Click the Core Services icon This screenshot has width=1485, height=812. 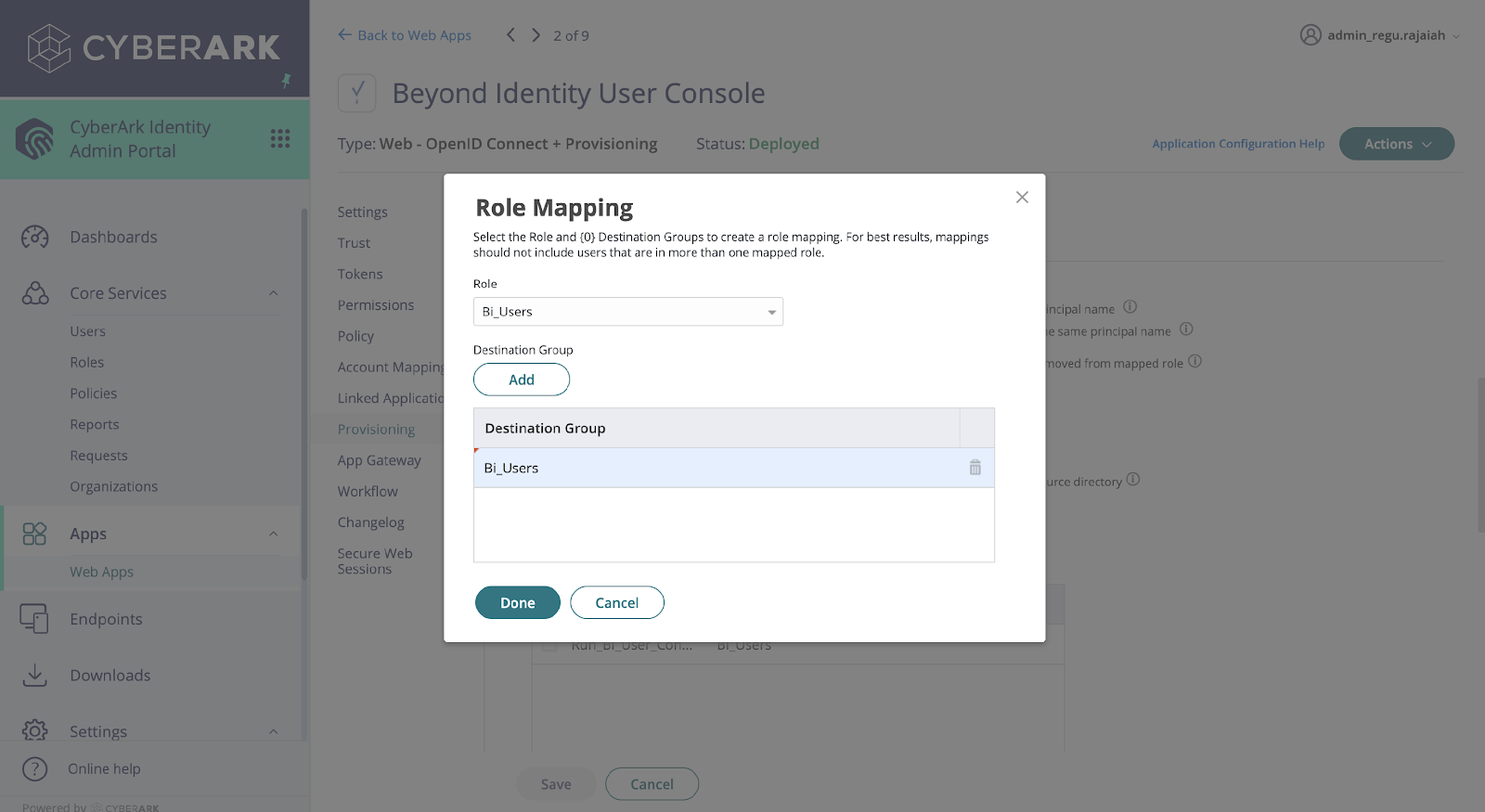point(35,293)
